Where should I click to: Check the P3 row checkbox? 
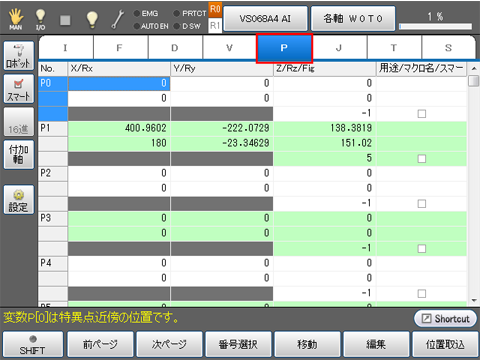coord(422,249)
